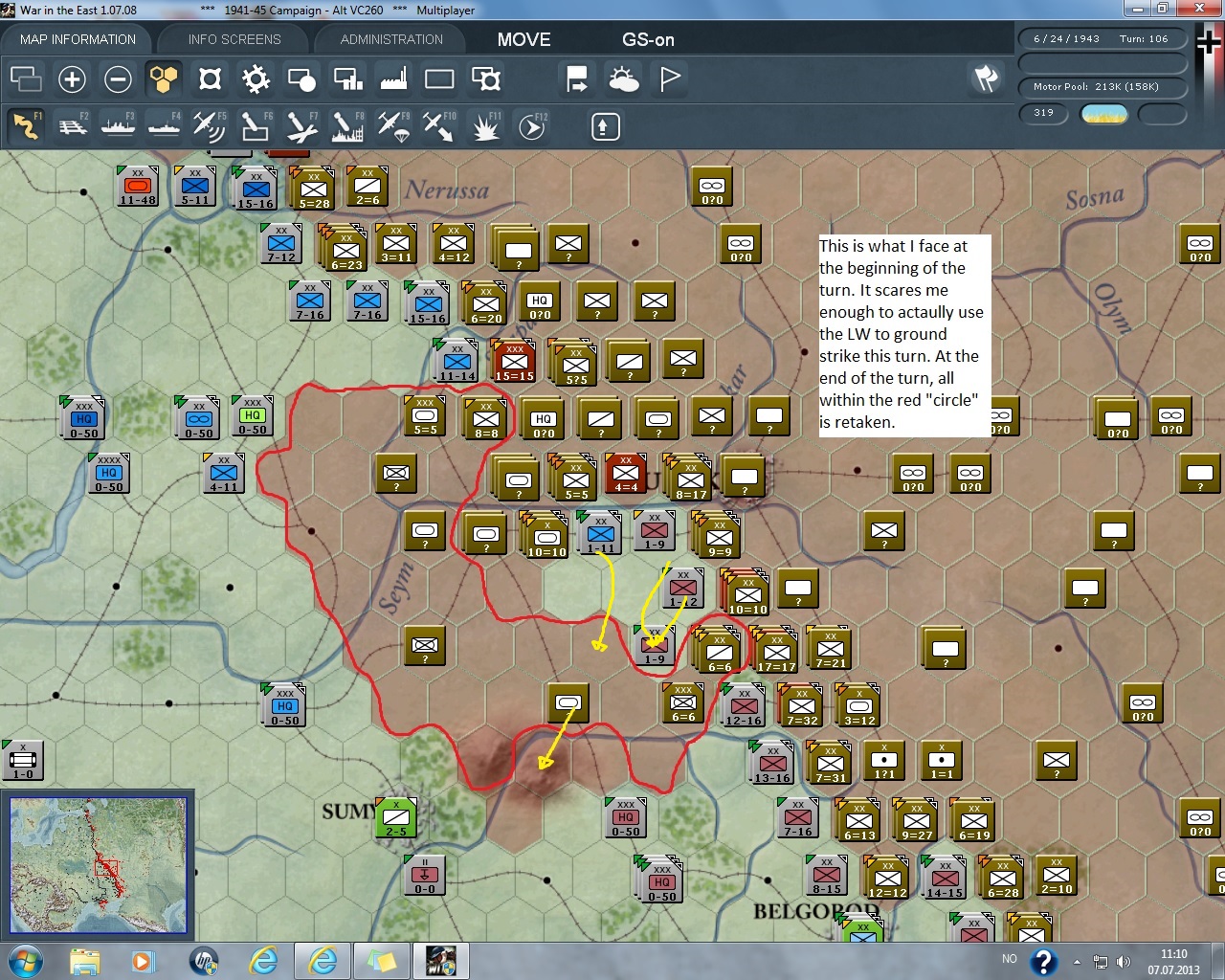Toggle the gear-shaped map overlay button

[x=256, y=78]
